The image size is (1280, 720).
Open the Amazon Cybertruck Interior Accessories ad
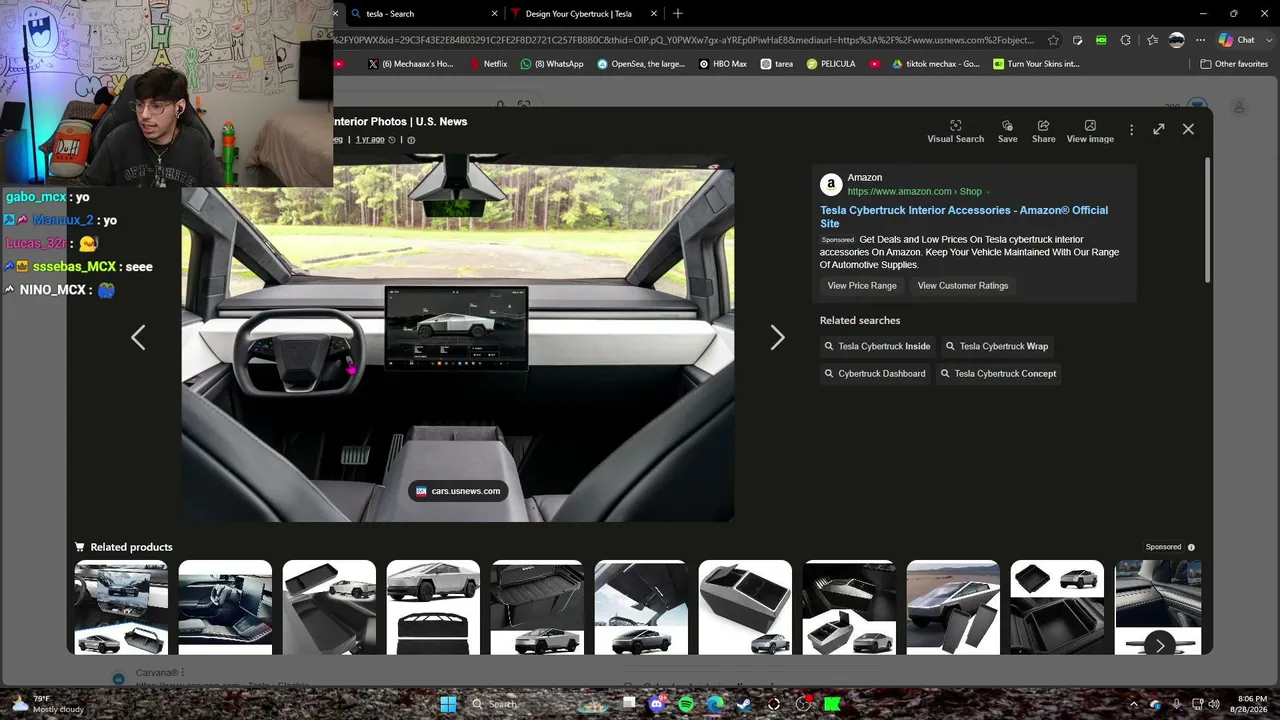(x=964, y=217)
